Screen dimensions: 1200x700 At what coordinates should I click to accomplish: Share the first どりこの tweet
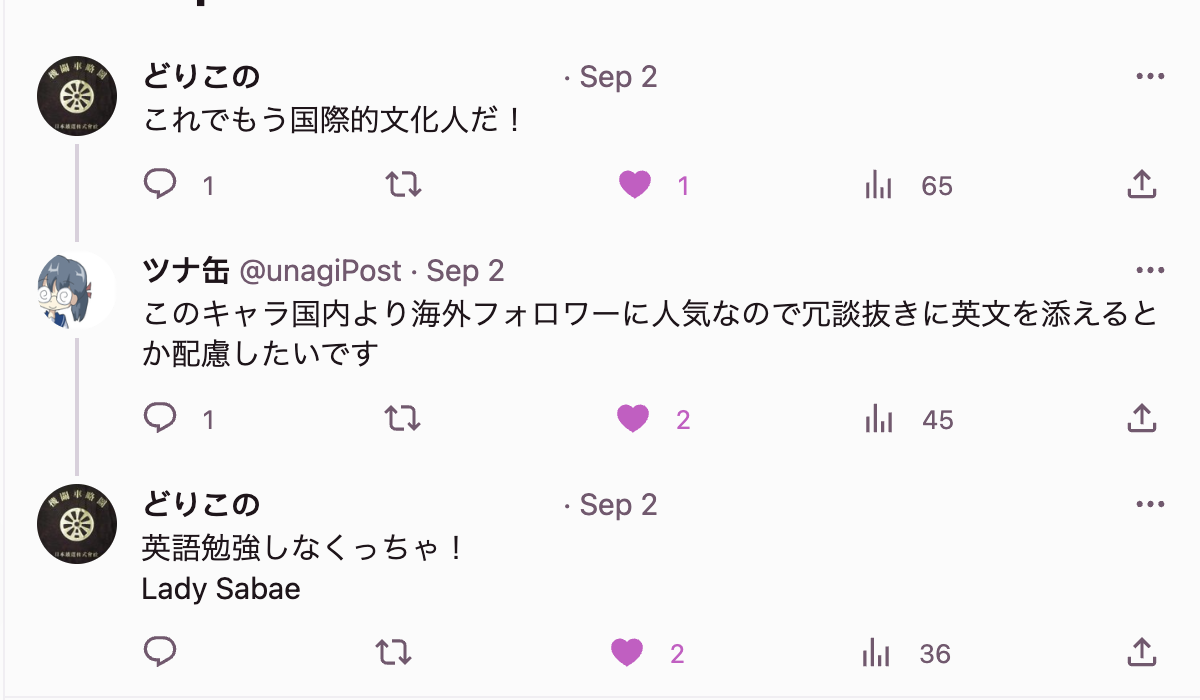click(1141, 185)
